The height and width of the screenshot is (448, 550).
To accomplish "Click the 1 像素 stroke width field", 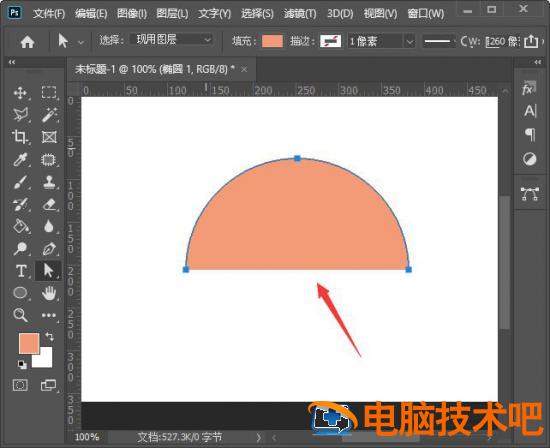I will 375,42.
